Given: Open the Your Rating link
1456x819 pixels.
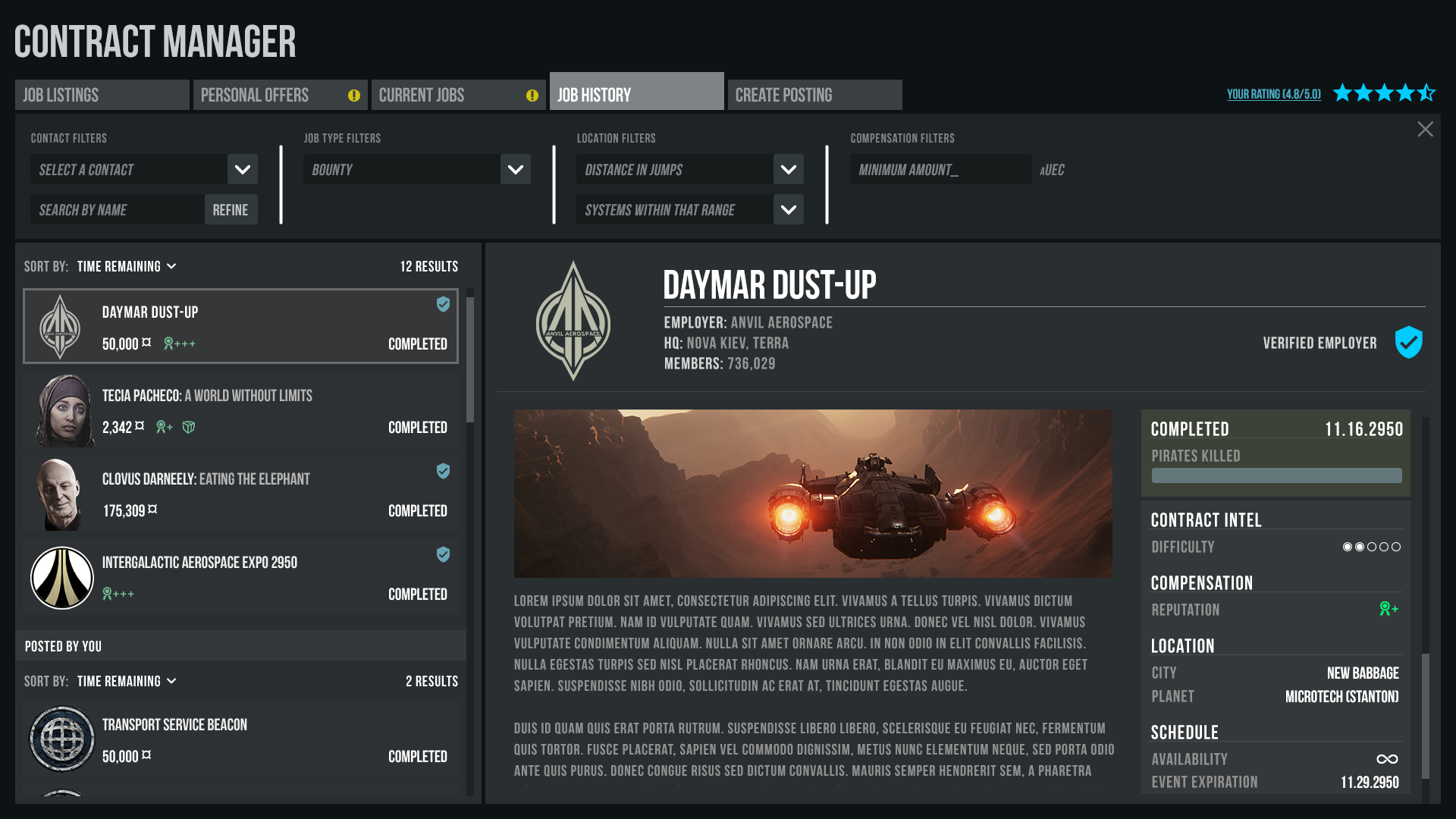Looking at the screenshot, I should click(x=1274, y=94).
